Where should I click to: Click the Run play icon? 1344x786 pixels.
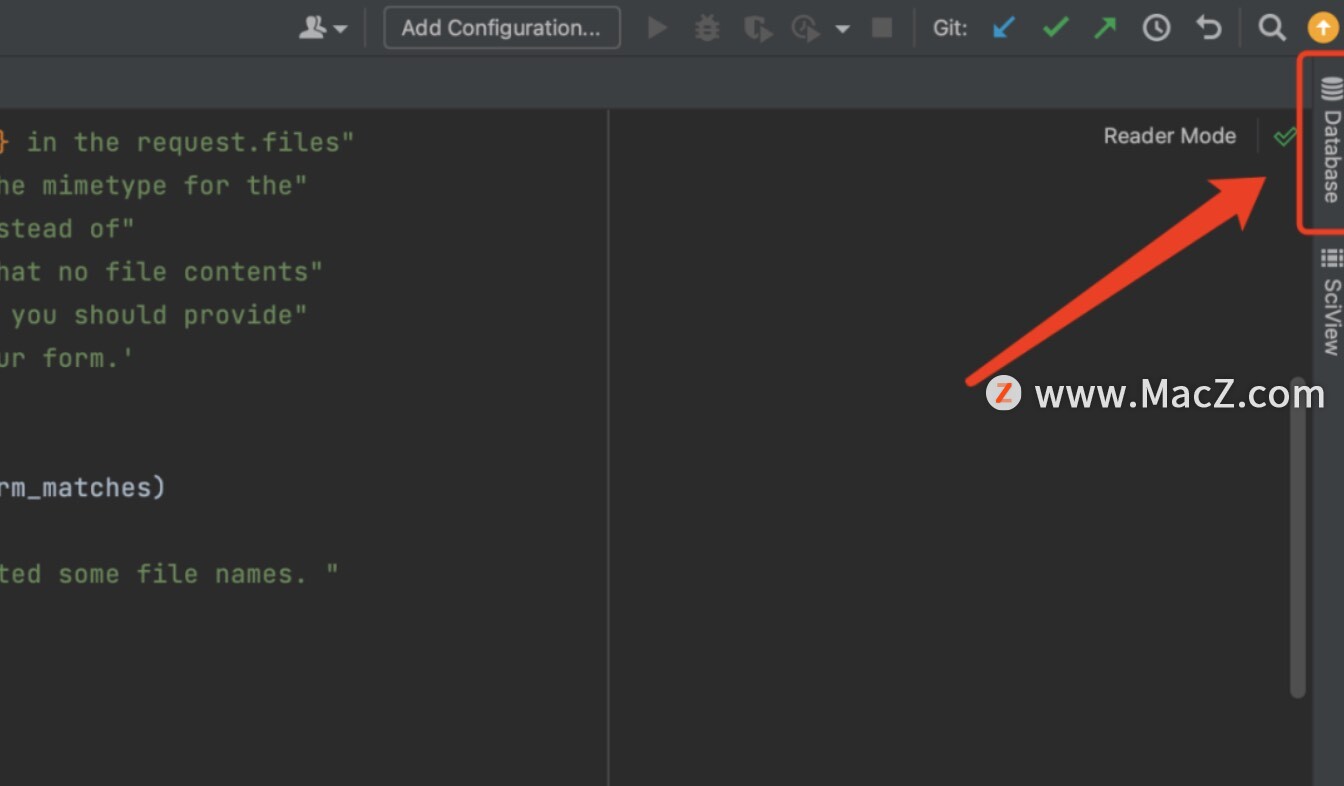(657, 28)
